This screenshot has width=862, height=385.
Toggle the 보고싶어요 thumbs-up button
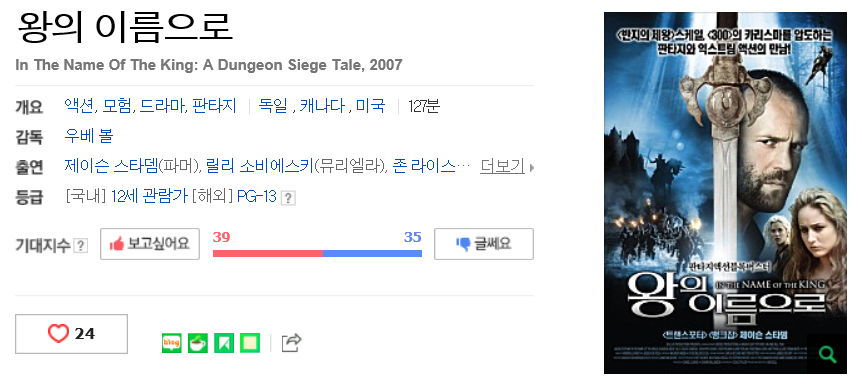[150, 244]
